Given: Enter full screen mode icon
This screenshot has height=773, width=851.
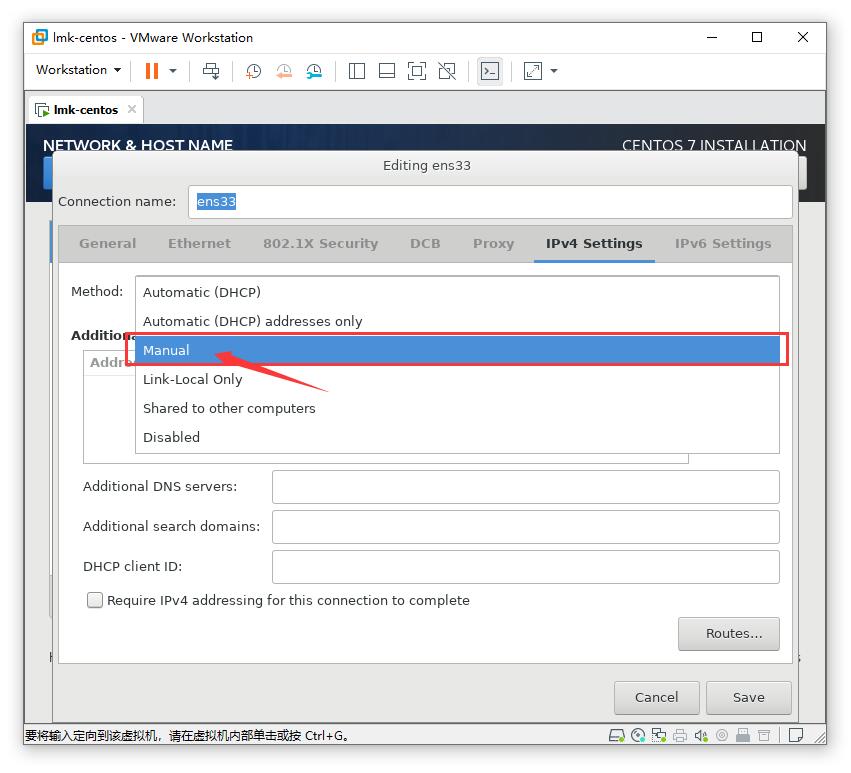Looking at the screenshot, I should 416,71.
